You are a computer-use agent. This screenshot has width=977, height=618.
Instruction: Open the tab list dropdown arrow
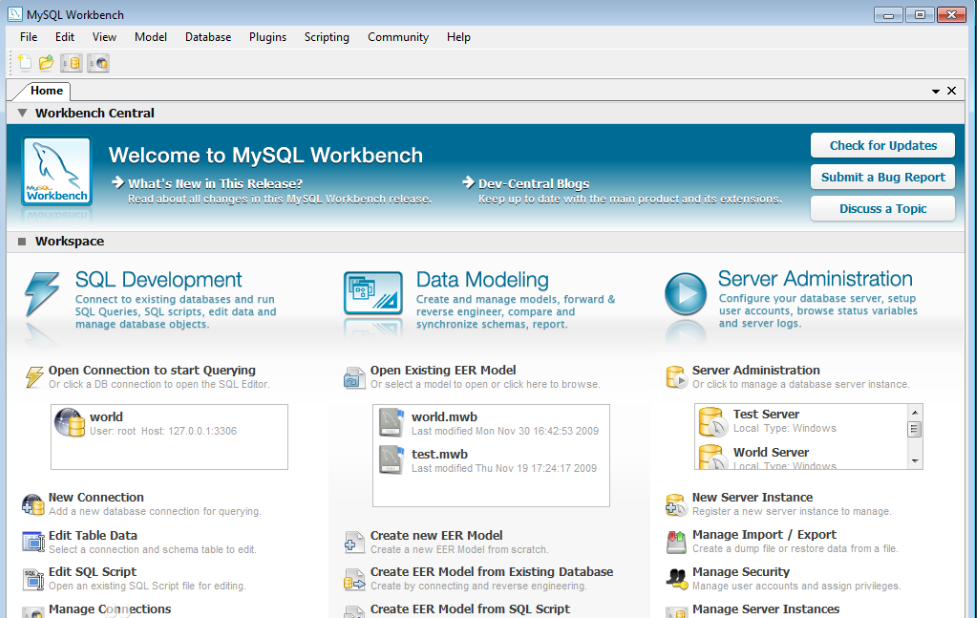[935, 91]
